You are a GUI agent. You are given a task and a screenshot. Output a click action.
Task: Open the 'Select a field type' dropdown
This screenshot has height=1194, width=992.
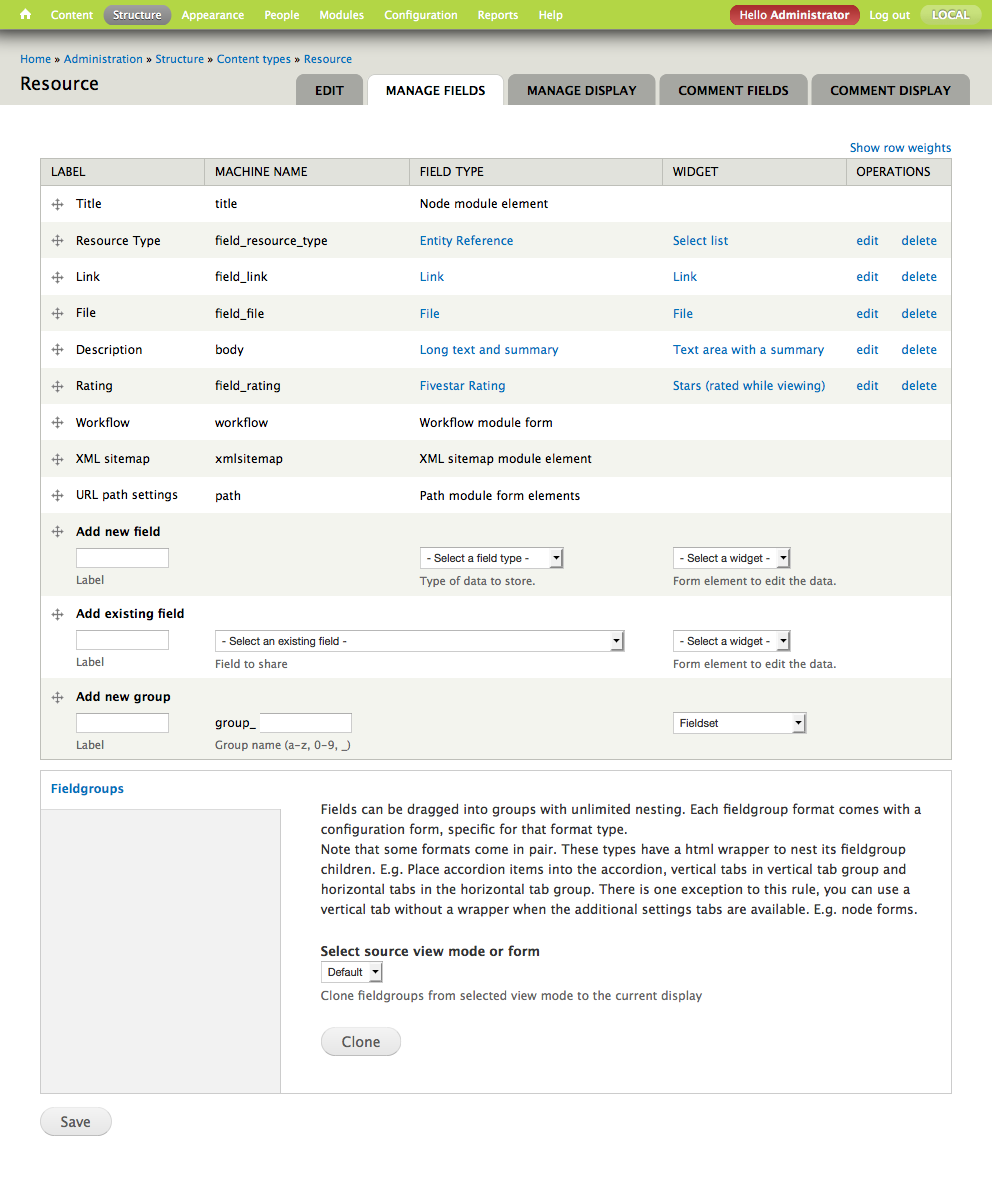pos(492,558)
